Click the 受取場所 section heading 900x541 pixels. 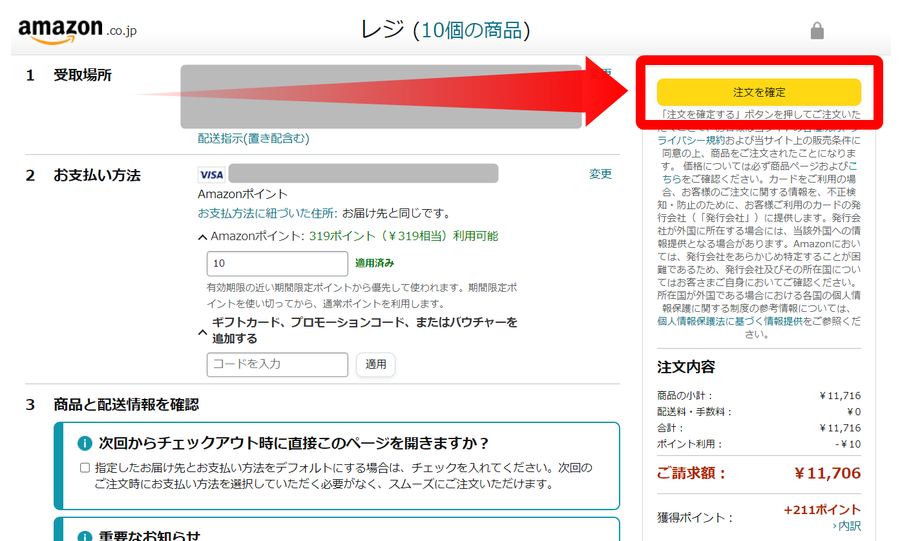(x=83, y=75)
